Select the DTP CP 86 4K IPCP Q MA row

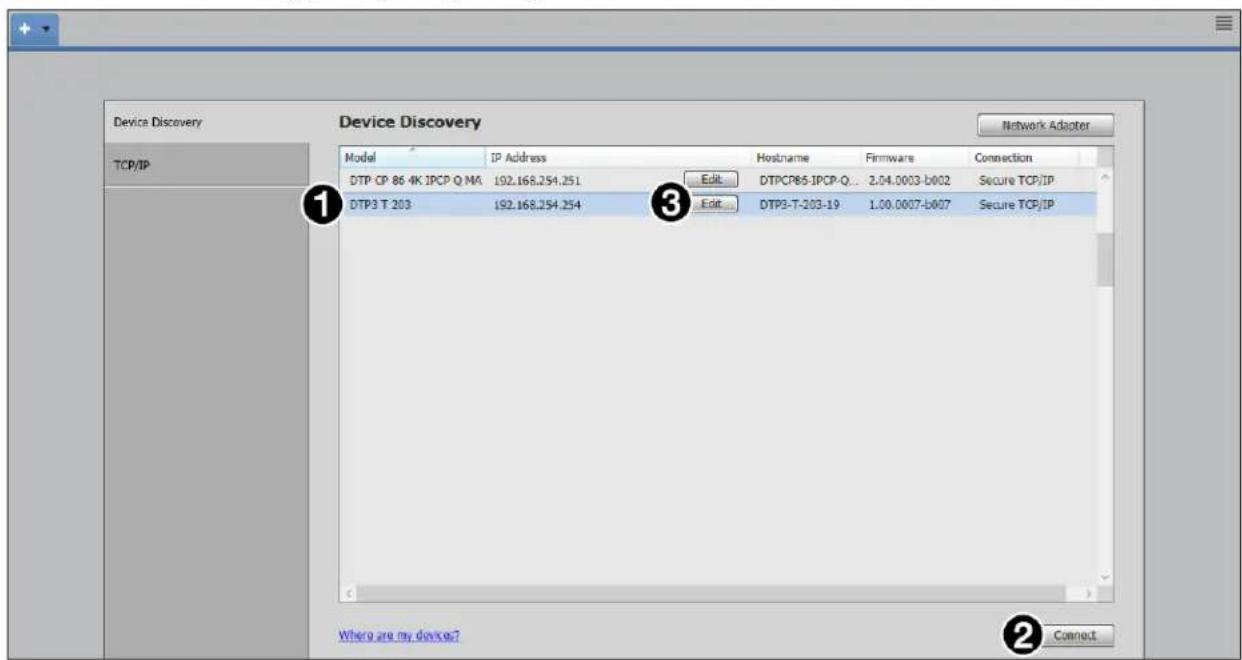coord(717,180)
